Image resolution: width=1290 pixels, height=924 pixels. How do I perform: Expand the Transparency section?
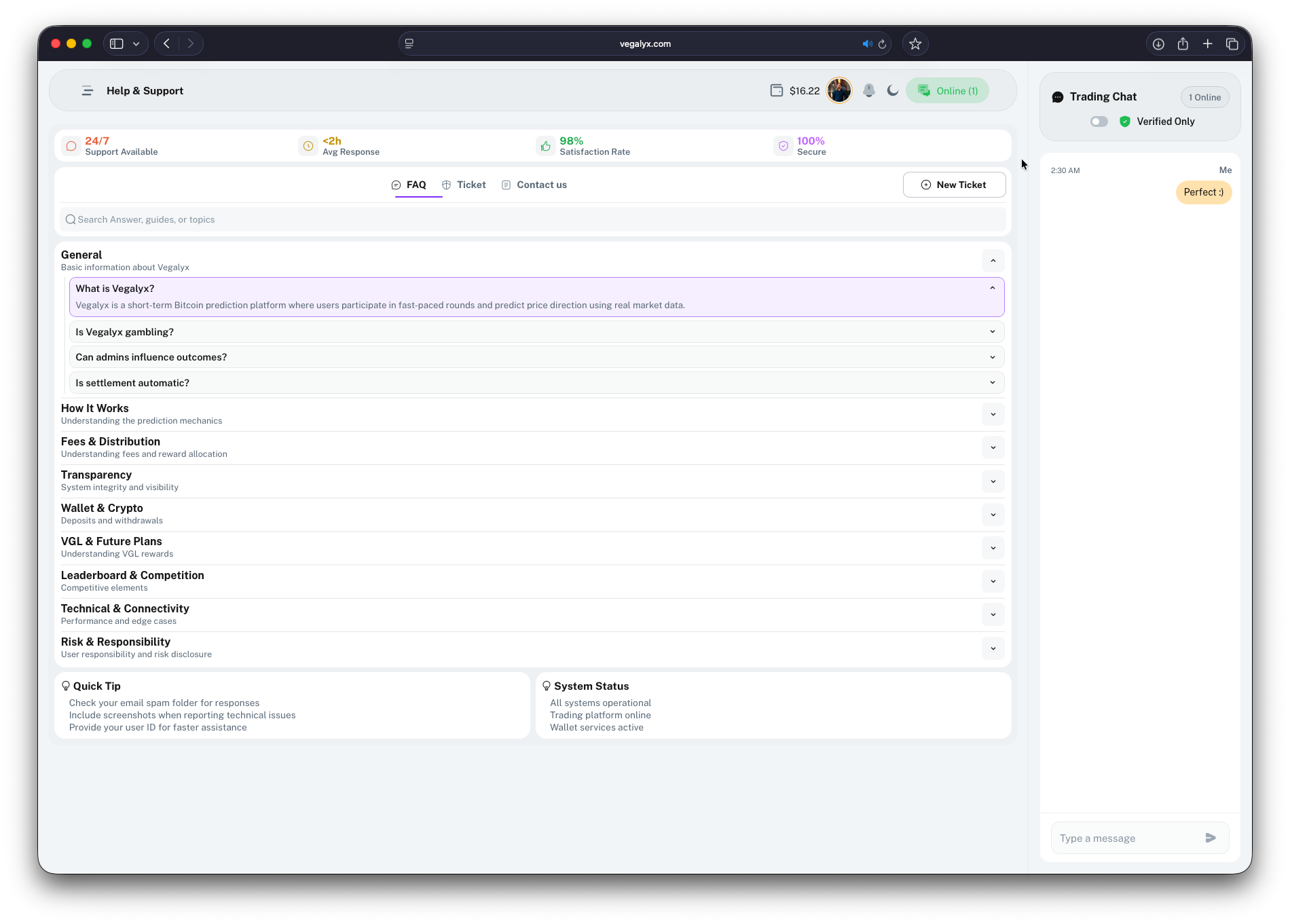coord(993,481)
